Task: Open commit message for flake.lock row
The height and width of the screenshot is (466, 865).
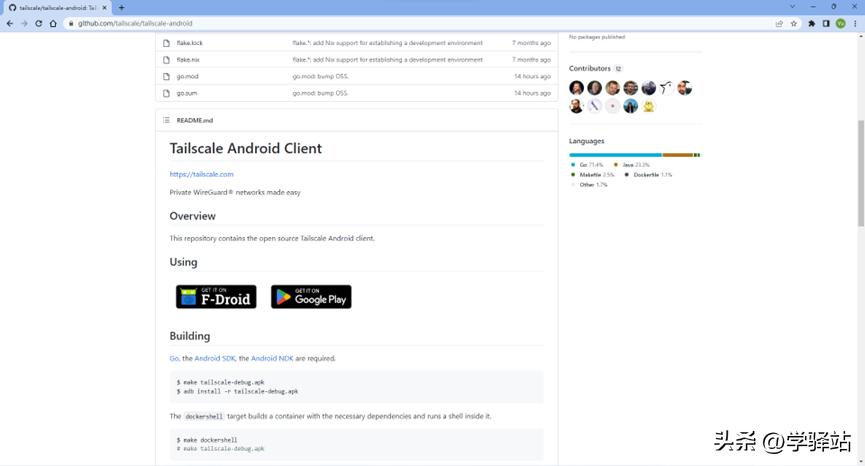Action: [x=387, y=43]
